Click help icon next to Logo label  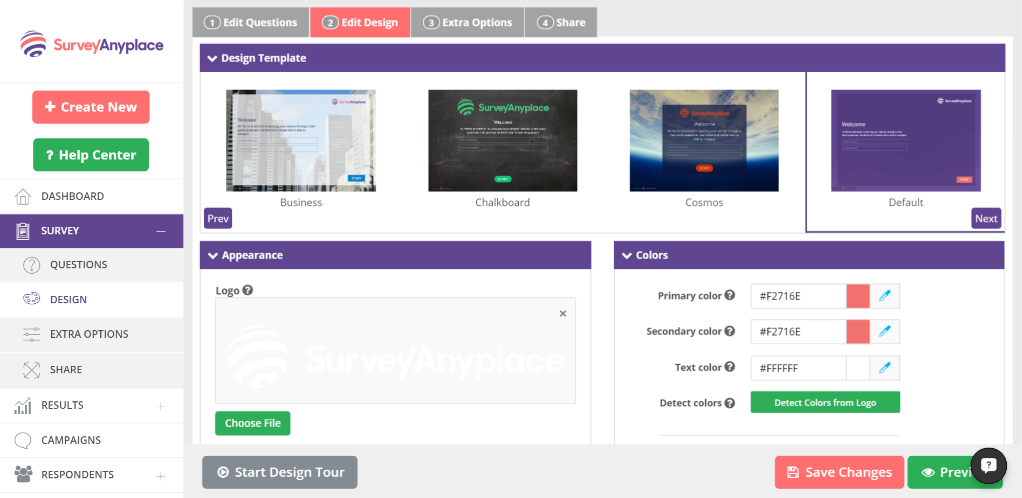tap(247, 291)
